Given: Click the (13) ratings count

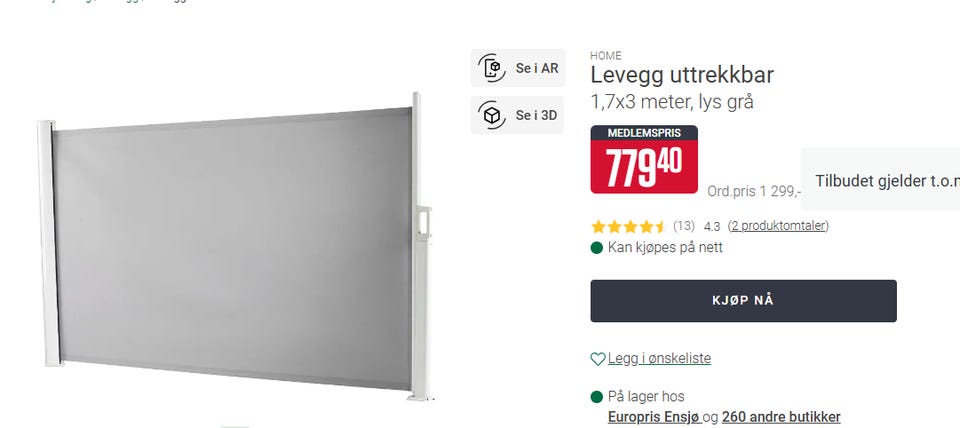Looking at the screenshot, I should tap(684, 226).
